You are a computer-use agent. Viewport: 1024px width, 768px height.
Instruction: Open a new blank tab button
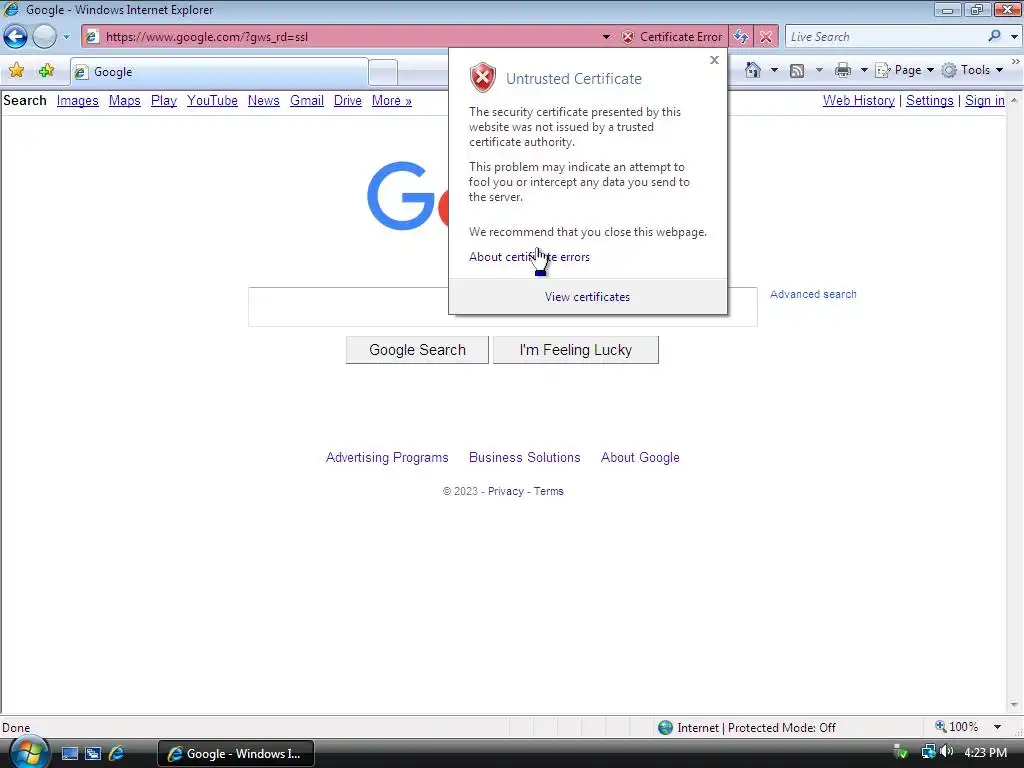[383, 72]
